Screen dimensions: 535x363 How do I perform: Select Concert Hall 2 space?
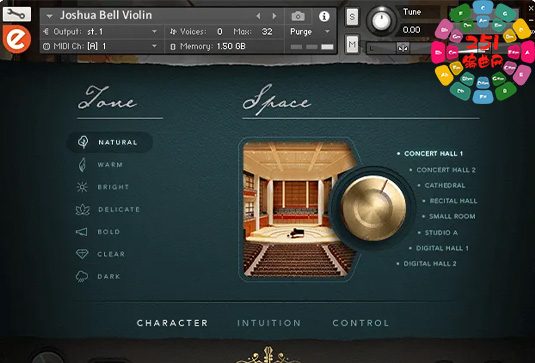[x=446, y=170]
